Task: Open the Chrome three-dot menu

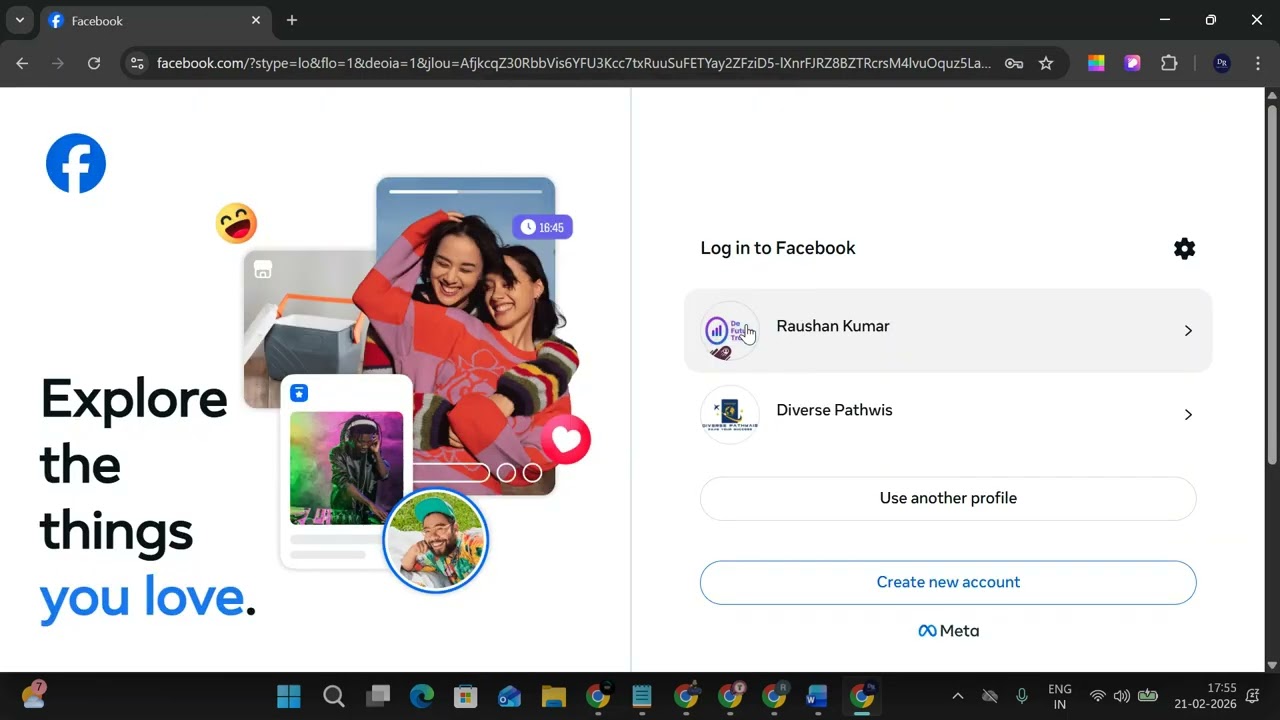Action: click(1257, 63)
